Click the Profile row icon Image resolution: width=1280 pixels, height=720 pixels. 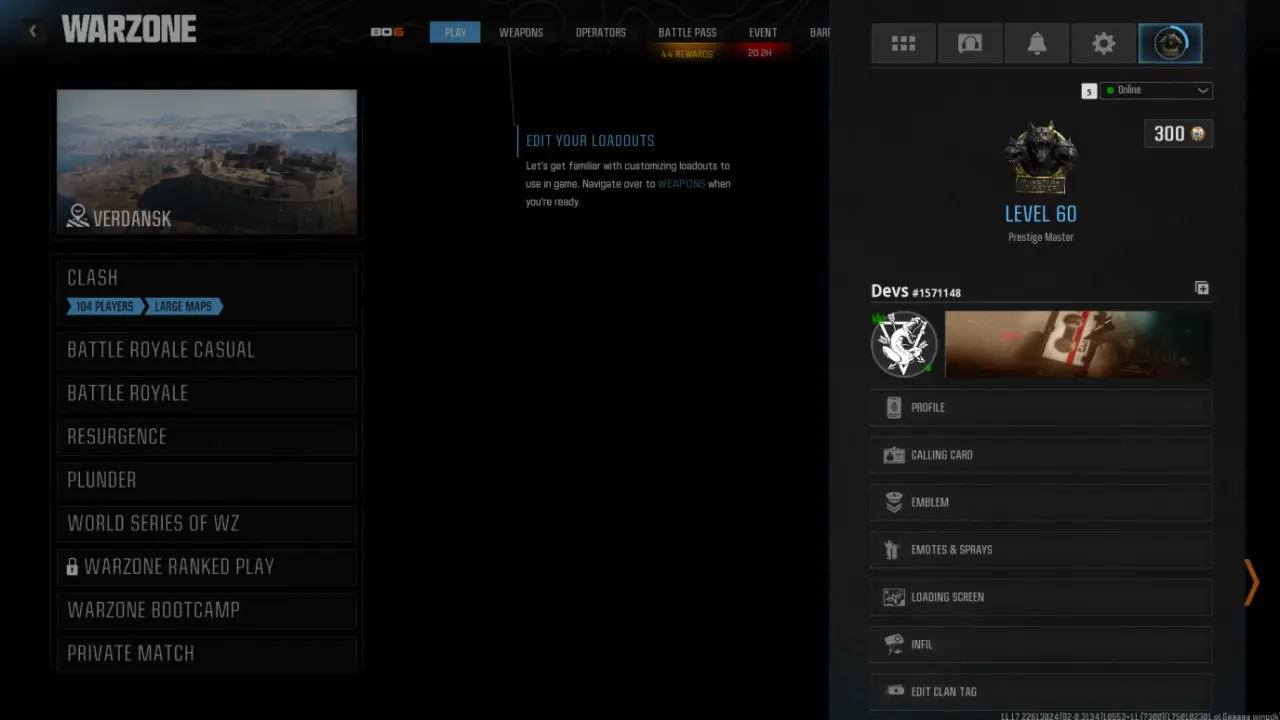click(894, 407)
